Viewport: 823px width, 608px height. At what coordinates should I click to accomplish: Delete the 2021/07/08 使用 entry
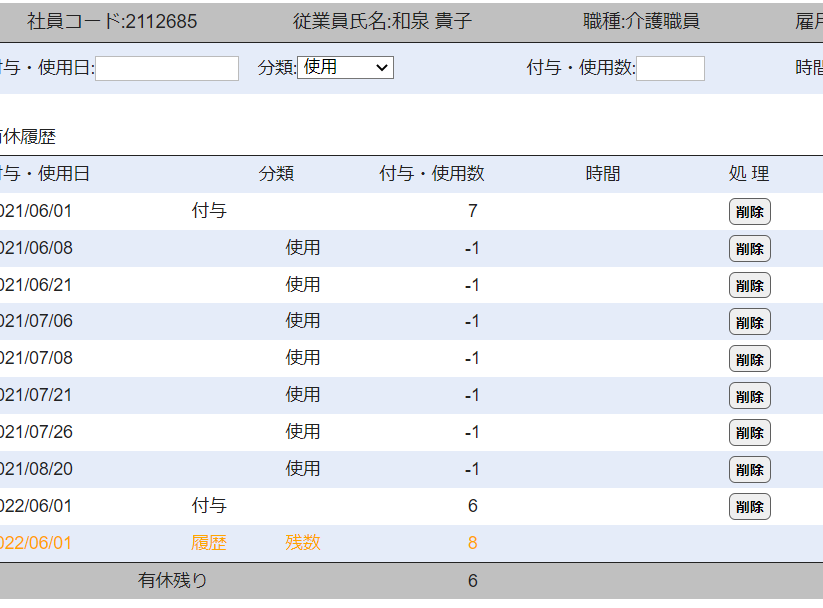(749, 359)
